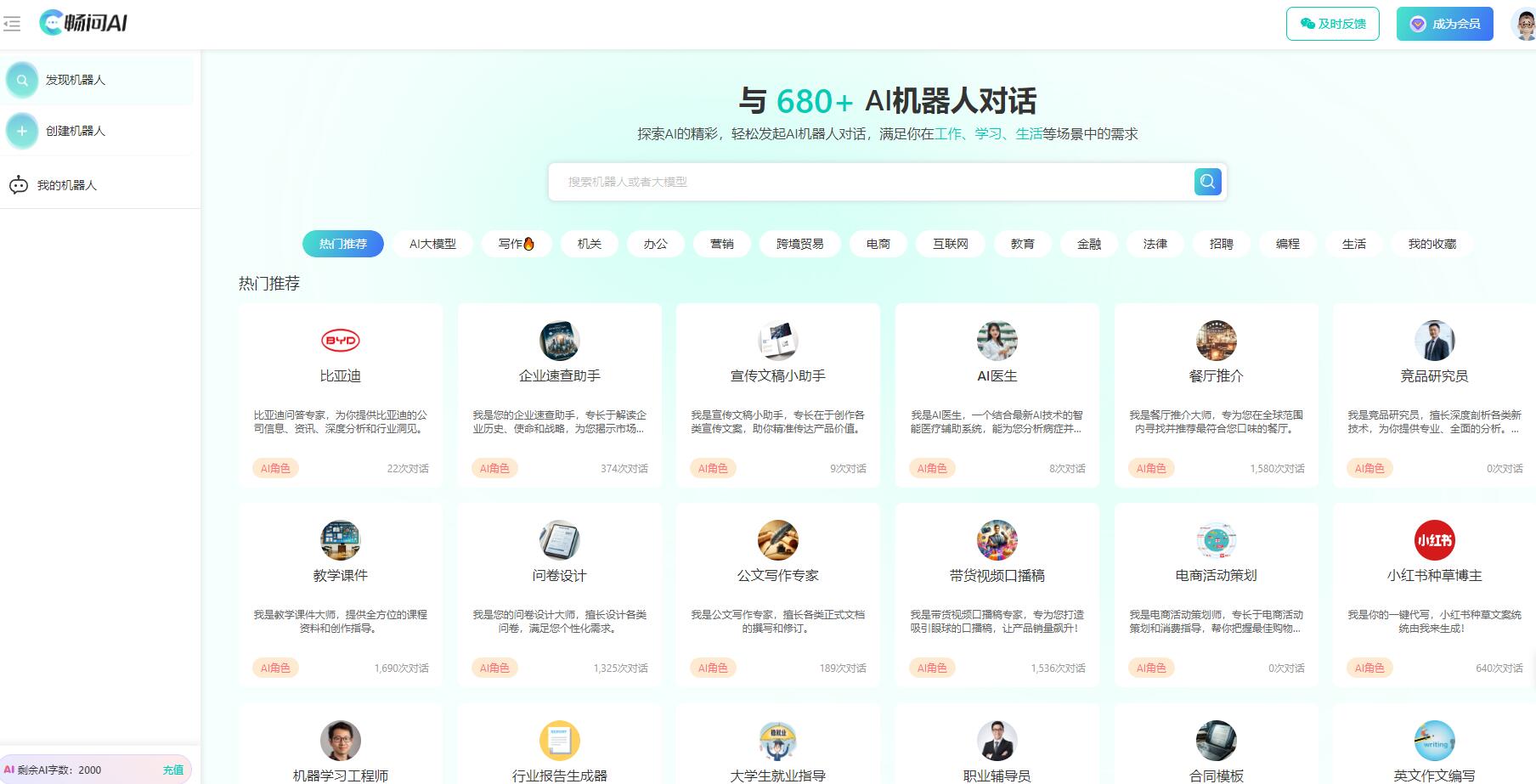The image size is (1536, 784).
Task: Open the 小红书种草博主 bot thumbnail
Action: (x=1434, y=540)
